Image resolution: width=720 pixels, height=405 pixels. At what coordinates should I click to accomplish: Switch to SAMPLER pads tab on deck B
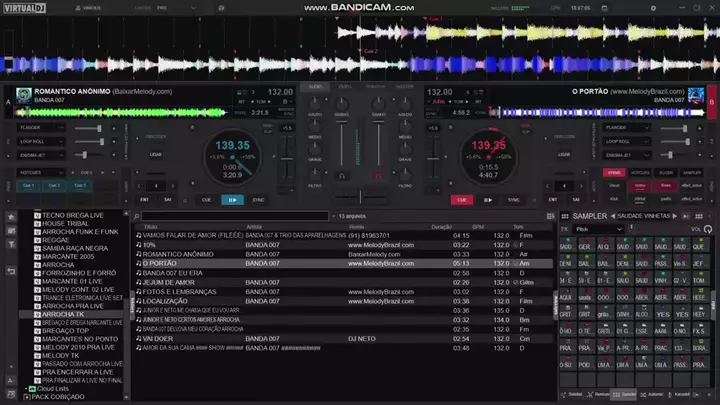pos(692,172)
